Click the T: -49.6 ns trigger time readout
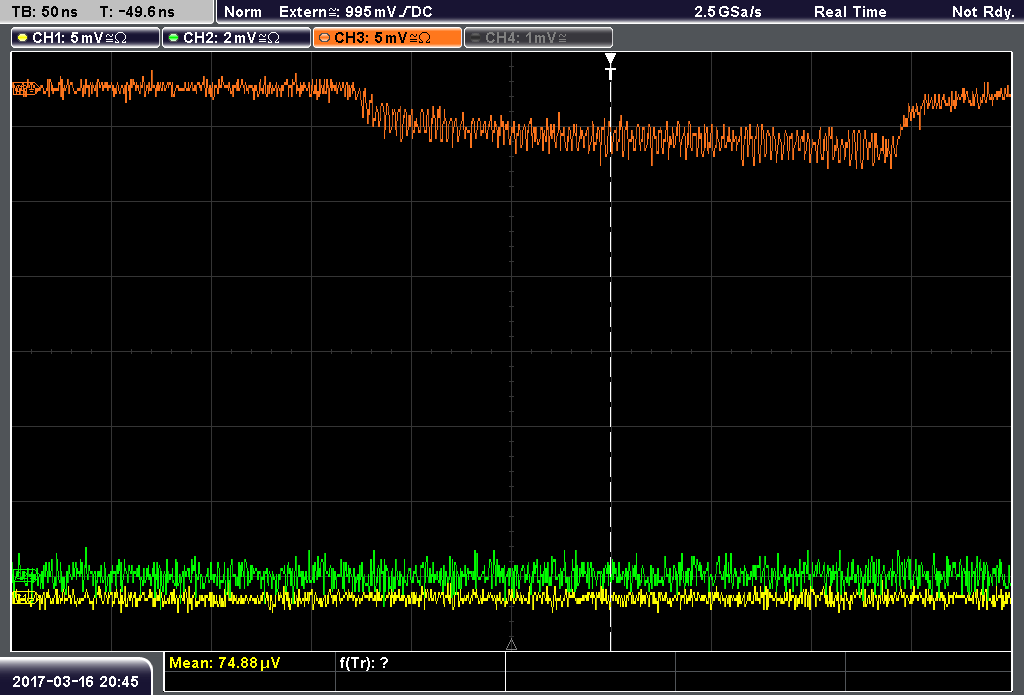This screenshot has height=695, width=1024. coord(137,12)
